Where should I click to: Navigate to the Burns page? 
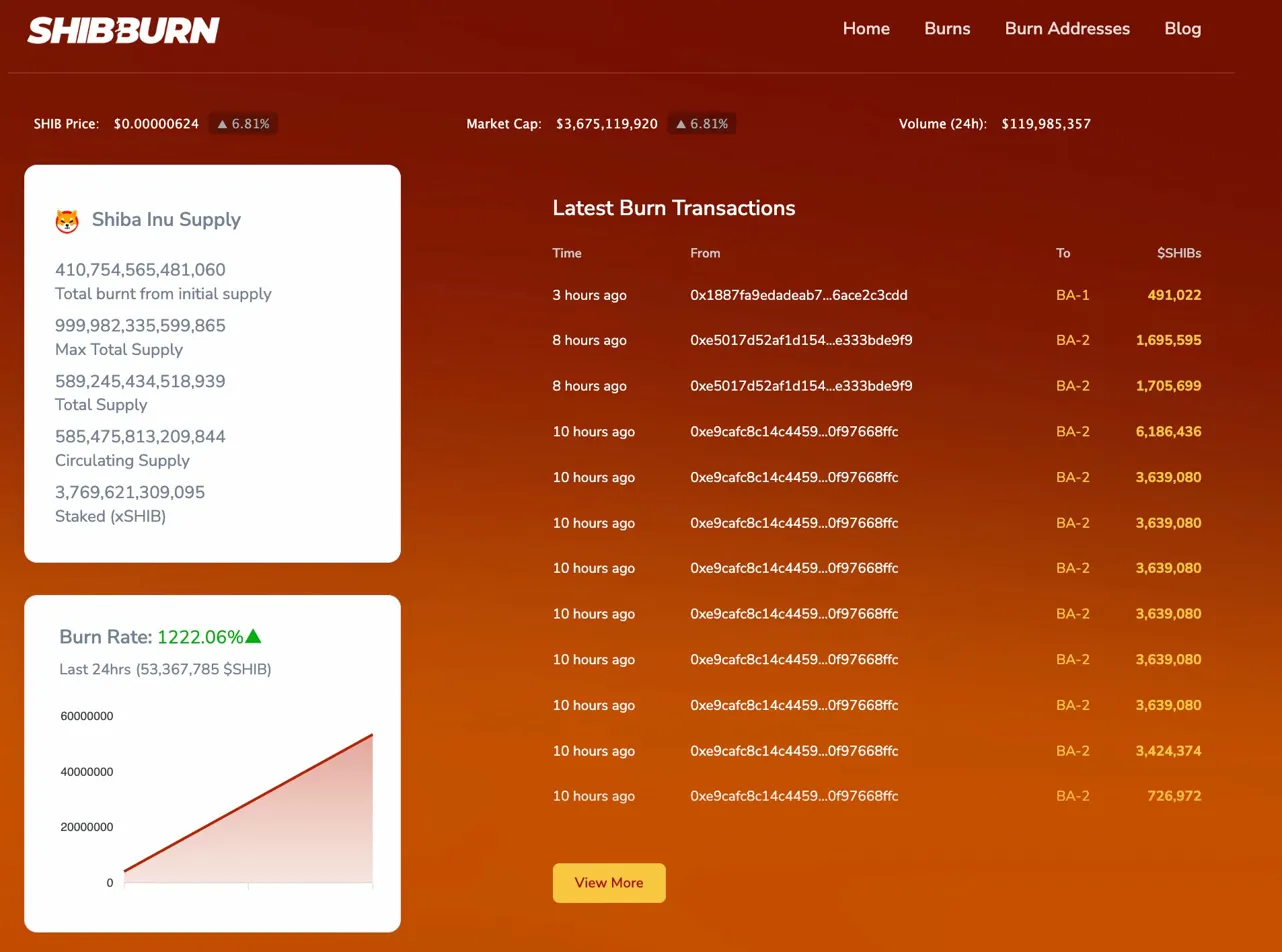point(946,29)
